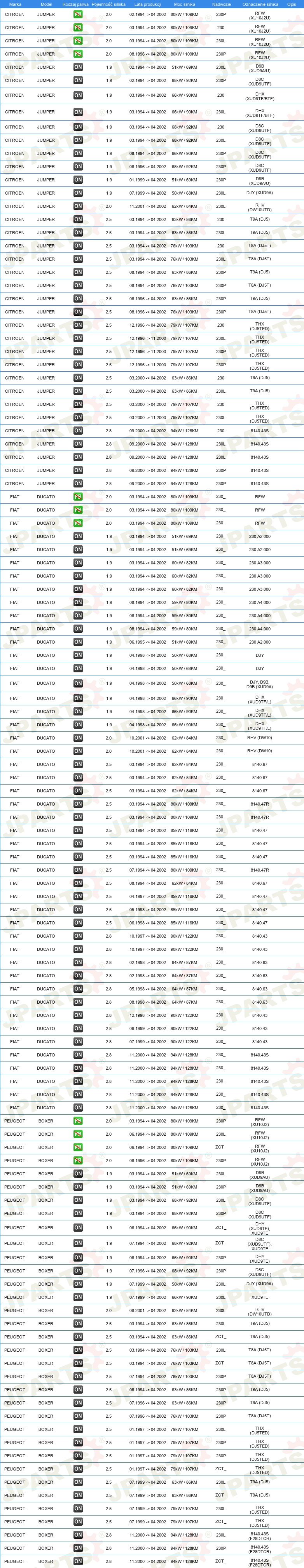Image resolution: width=304 pixels, height=1568 pixels.
Task: Click the '12.1998 -> 04.2002' date cell
Action: 147,1015
